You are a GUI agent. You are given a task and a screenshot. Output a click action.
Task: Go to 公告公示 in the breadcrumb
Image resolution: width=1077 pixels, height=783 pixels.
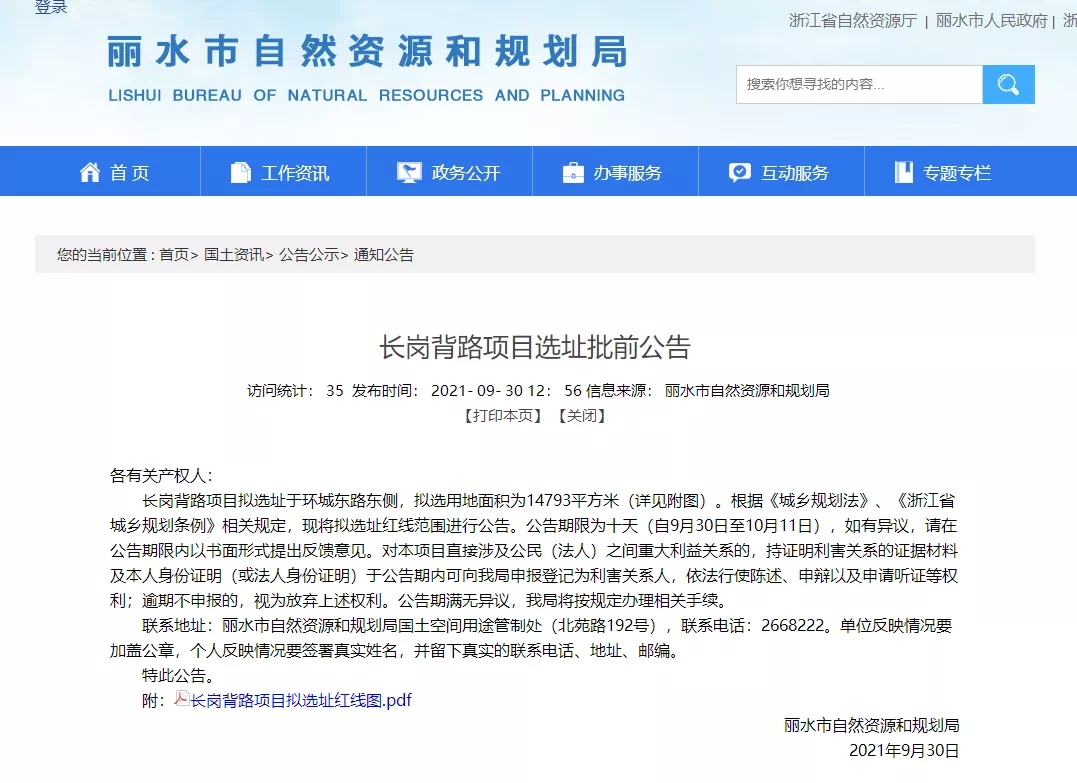[x=309, y=255]
